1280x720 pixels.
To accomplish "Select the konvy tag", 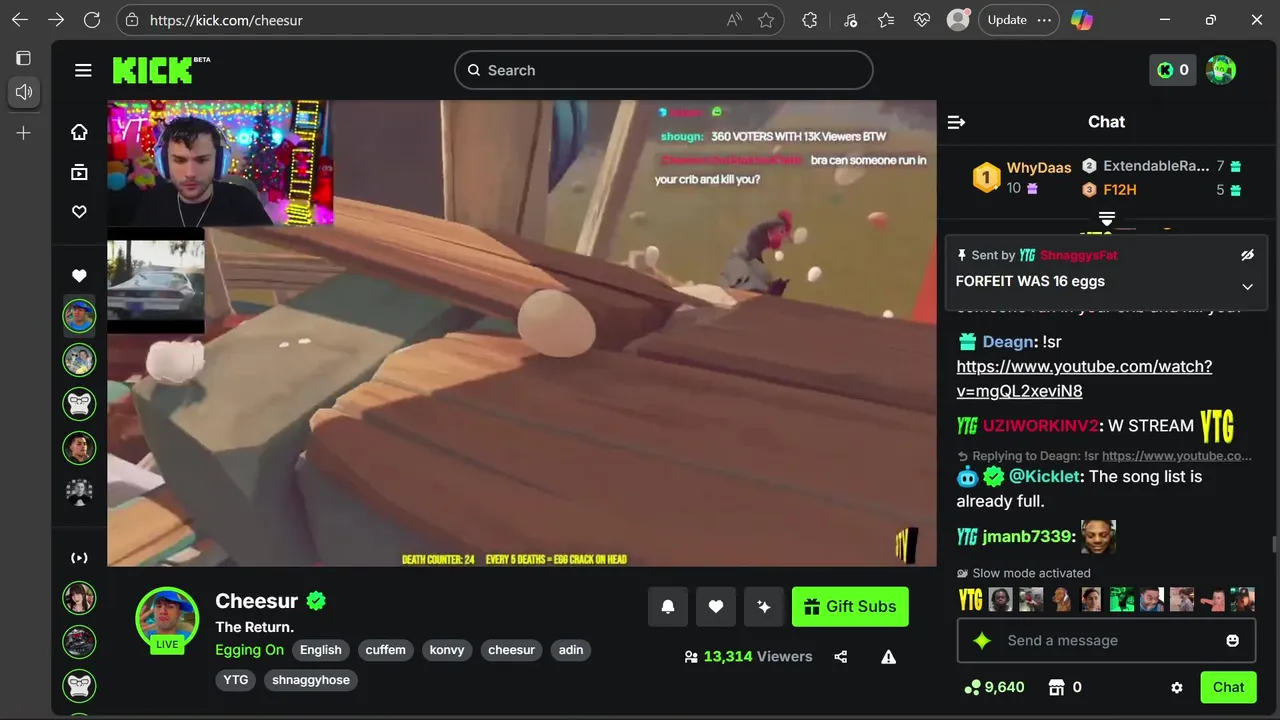I will pos(447,650).
